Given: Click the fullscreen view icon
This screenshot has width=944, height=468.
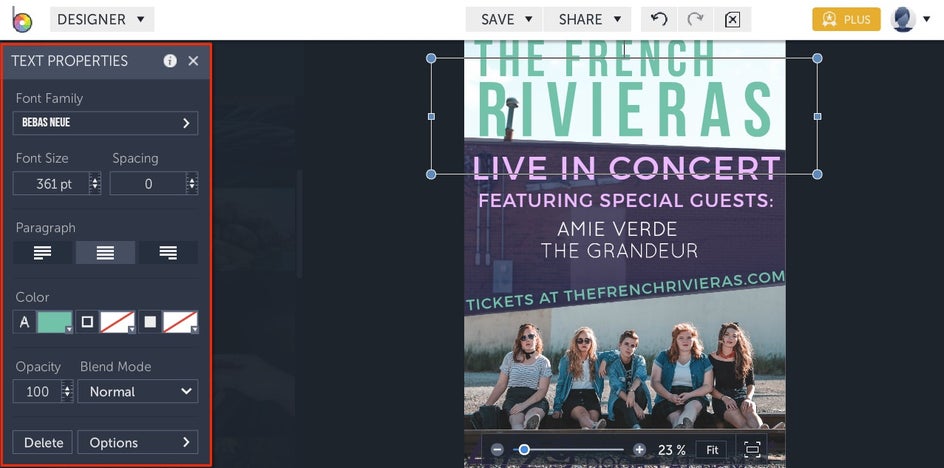Looking at the screenshot, I should 752,449.
